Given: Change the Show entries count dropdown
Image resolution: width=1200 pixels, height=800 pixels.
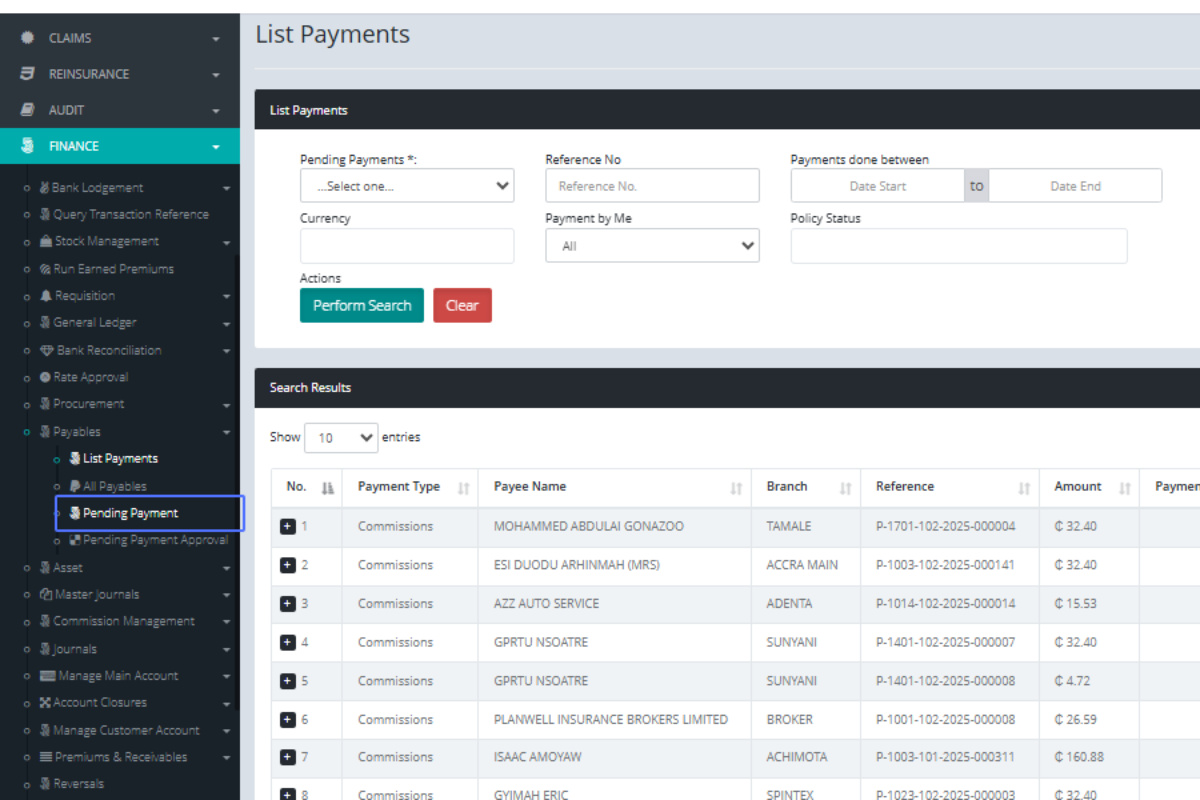Looking at the screenshot, I should coord(341,438).
